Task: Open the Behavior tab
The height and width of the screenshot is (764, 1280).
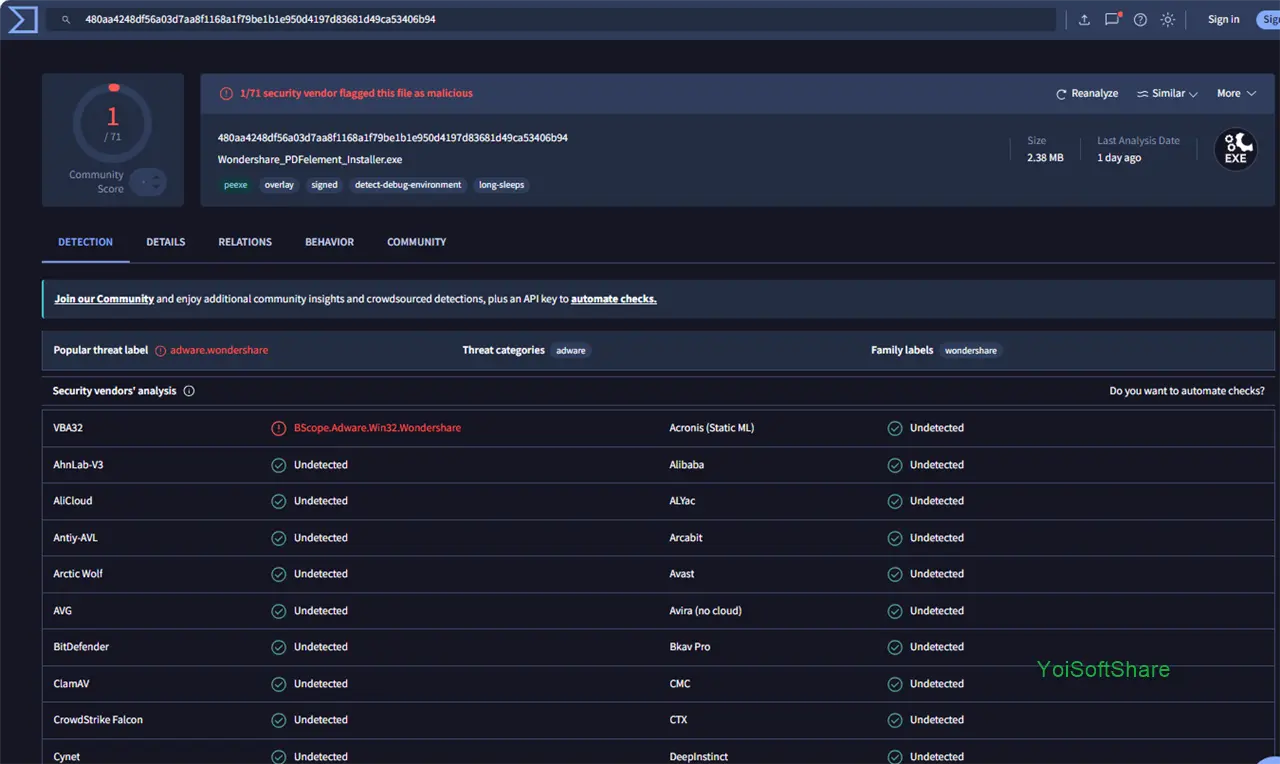Action: click(x=330, y=242)
